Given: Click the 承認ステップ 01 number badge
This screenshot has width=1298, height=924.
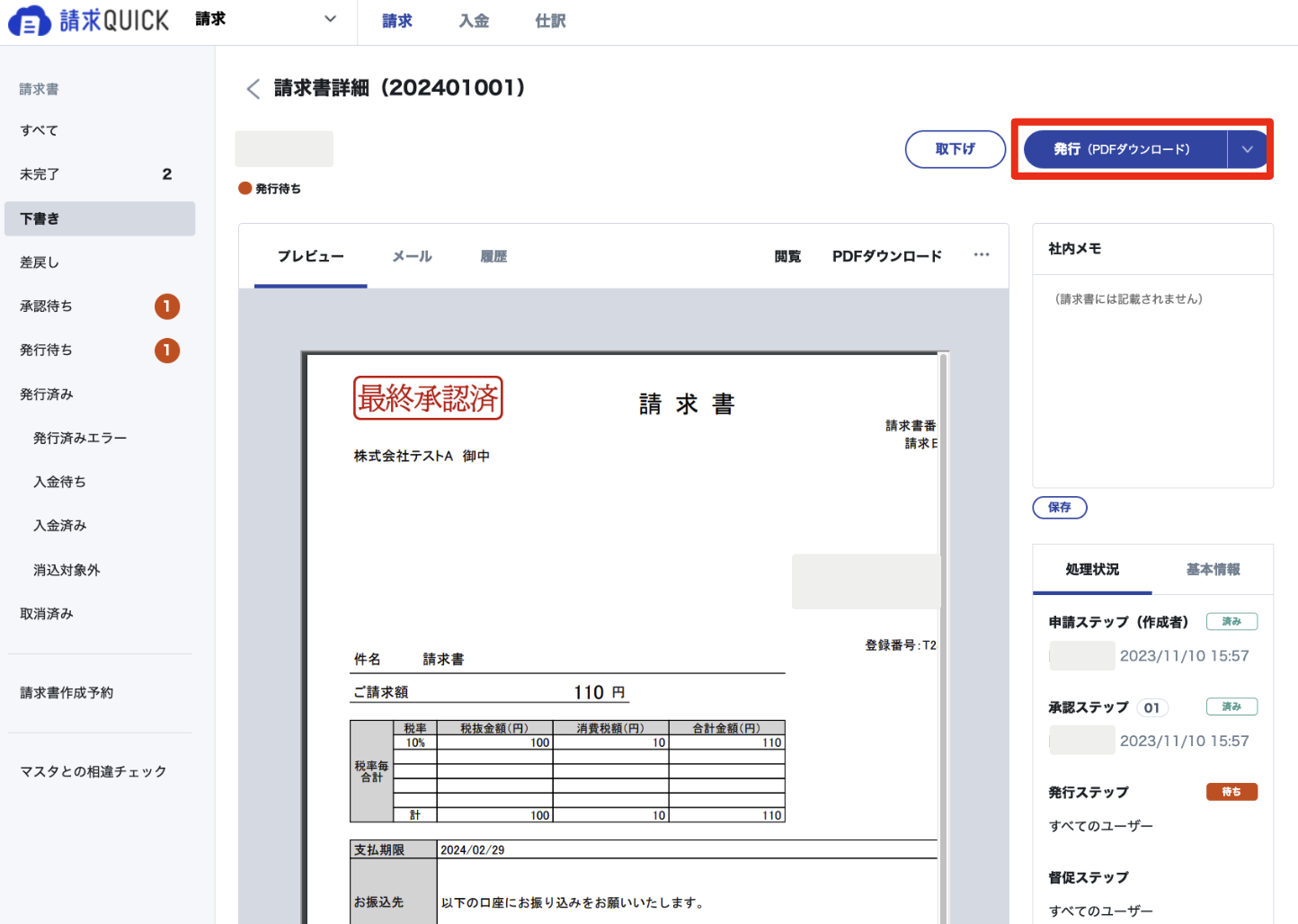Looking at the screenshot, I should 1151,707.
